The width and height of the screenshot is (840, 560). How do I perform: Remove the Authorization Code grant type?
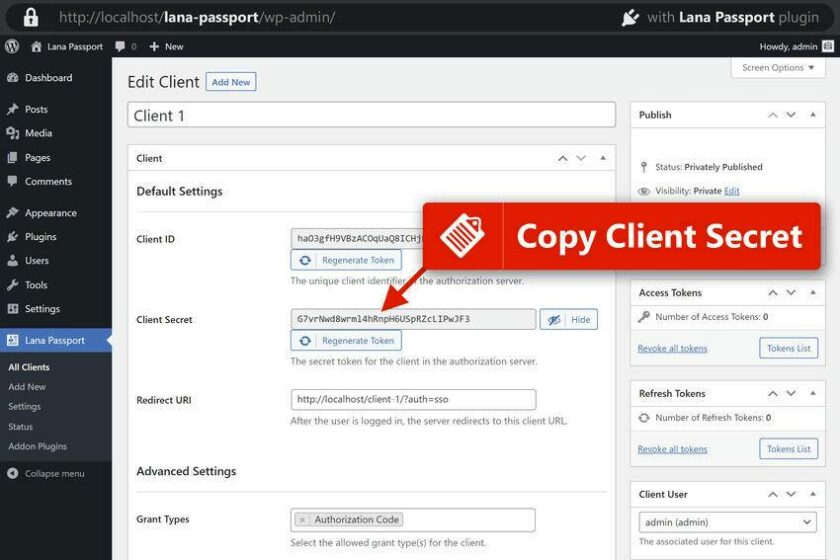[303, 520]
